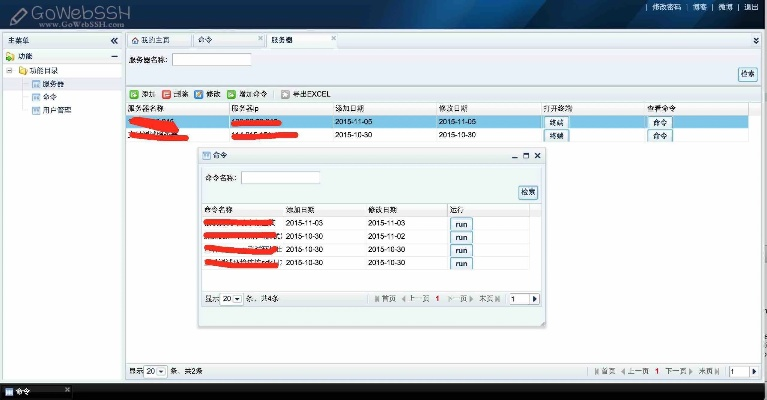Click the 导出EXCEL export icon

(x=285, y=94)
